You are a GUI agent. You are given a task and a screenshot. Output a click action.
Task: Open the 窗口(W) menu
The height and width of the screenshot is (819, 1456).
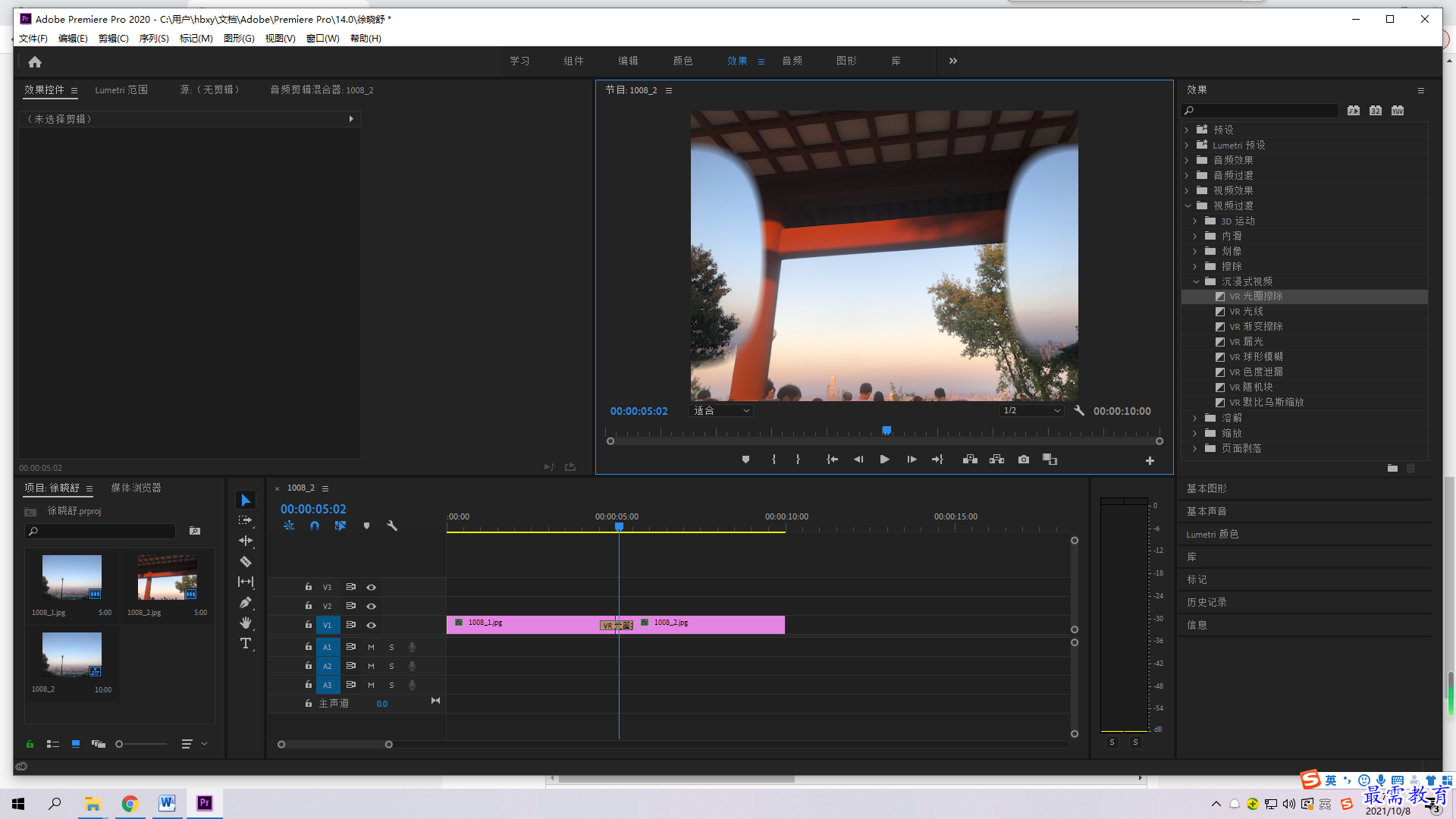coord(323,38)
